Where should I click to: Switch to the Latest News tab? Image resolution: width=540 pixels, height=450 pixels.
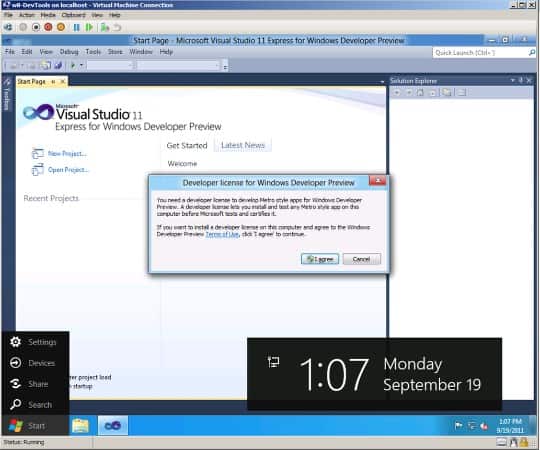[243, 145]
